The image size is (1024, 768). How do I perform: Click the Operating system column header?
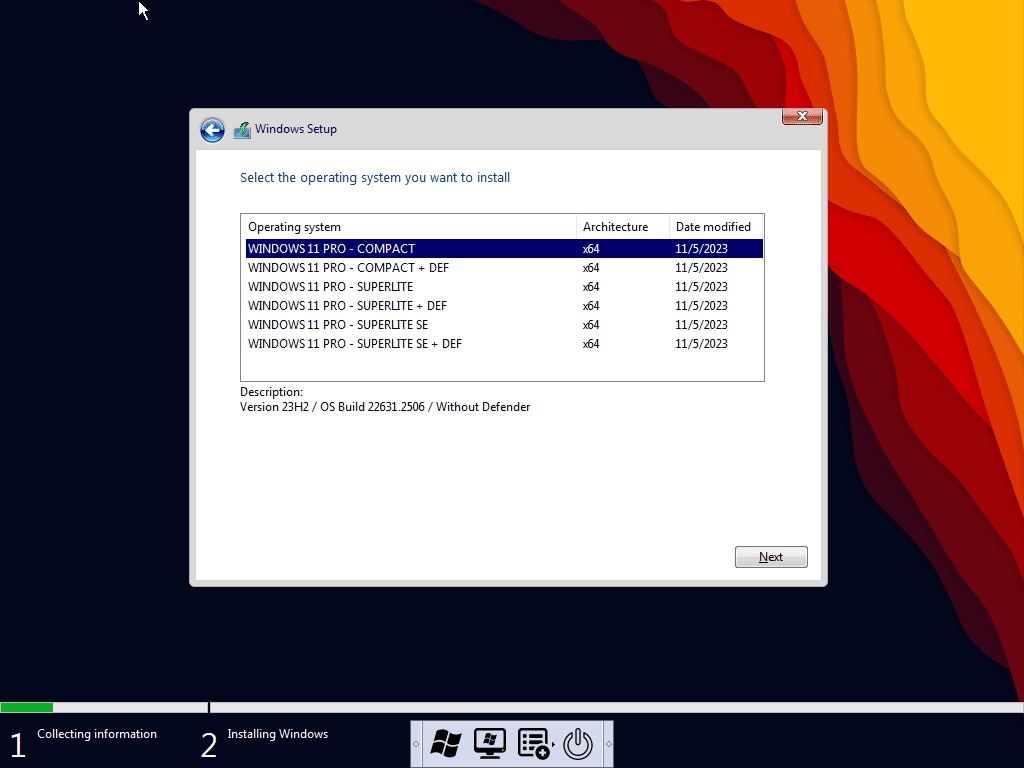pos(409,227)
